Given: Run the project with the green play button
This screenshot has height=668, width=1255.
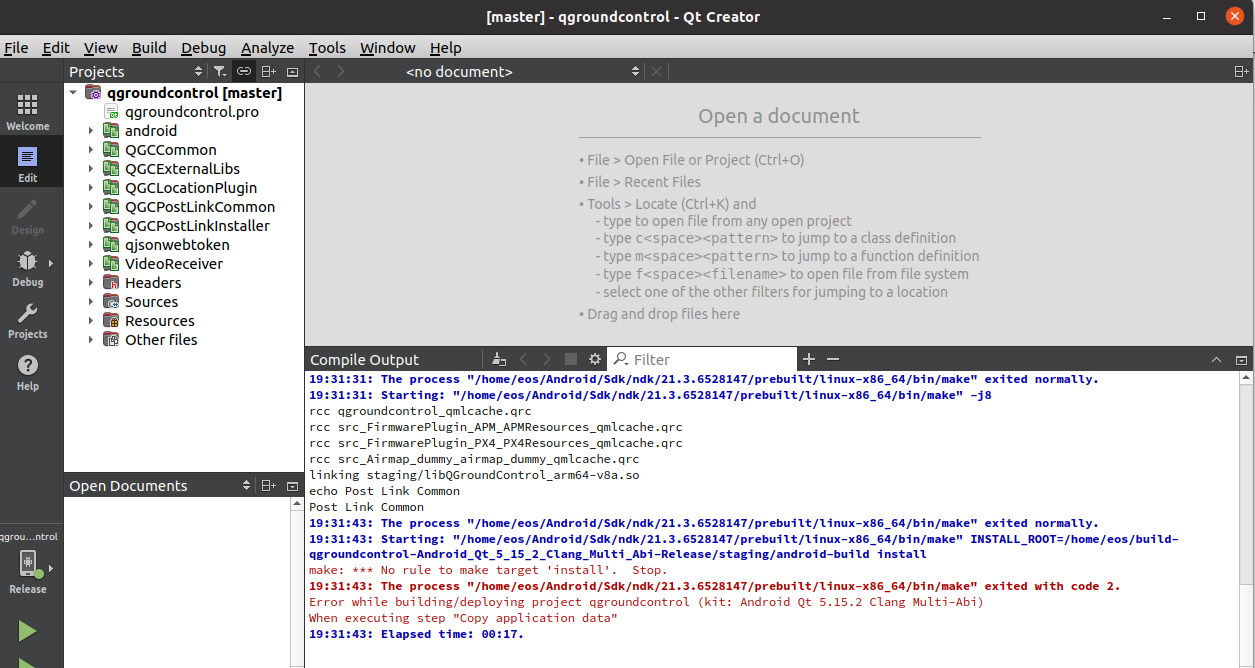Looking at the screenshot, I should (29, 631).
